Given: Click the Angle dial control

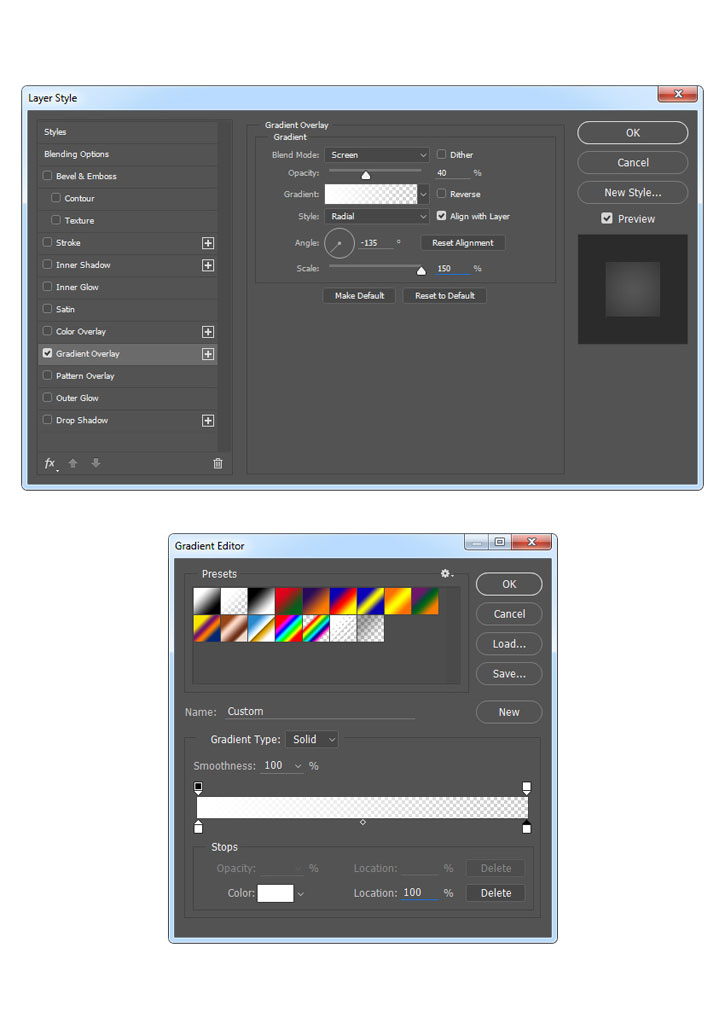Looking at the screenshot, I should (x=339, y=243).
